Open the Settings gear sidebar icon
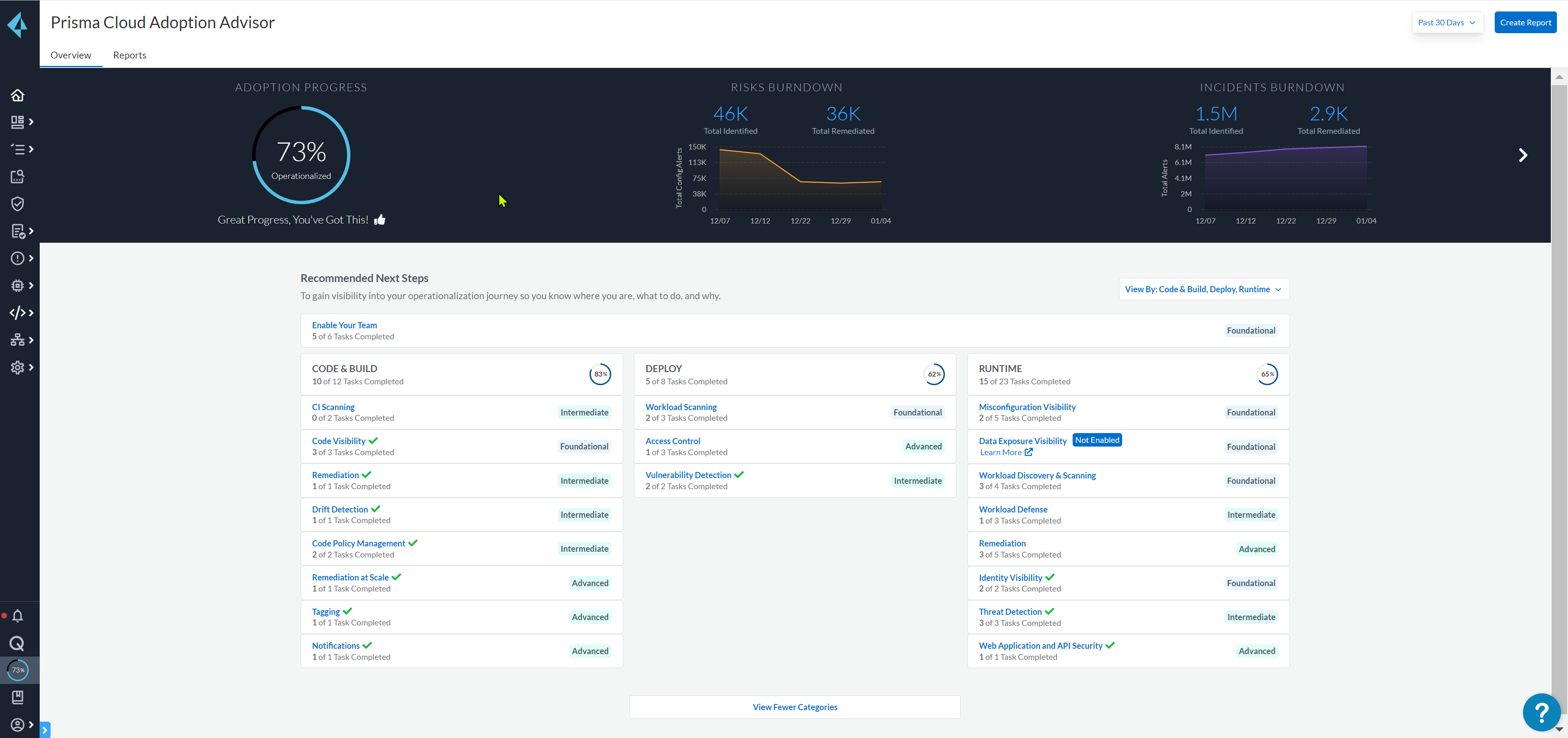The width and height of the screenshot is (1568, 738). [18, 368]
